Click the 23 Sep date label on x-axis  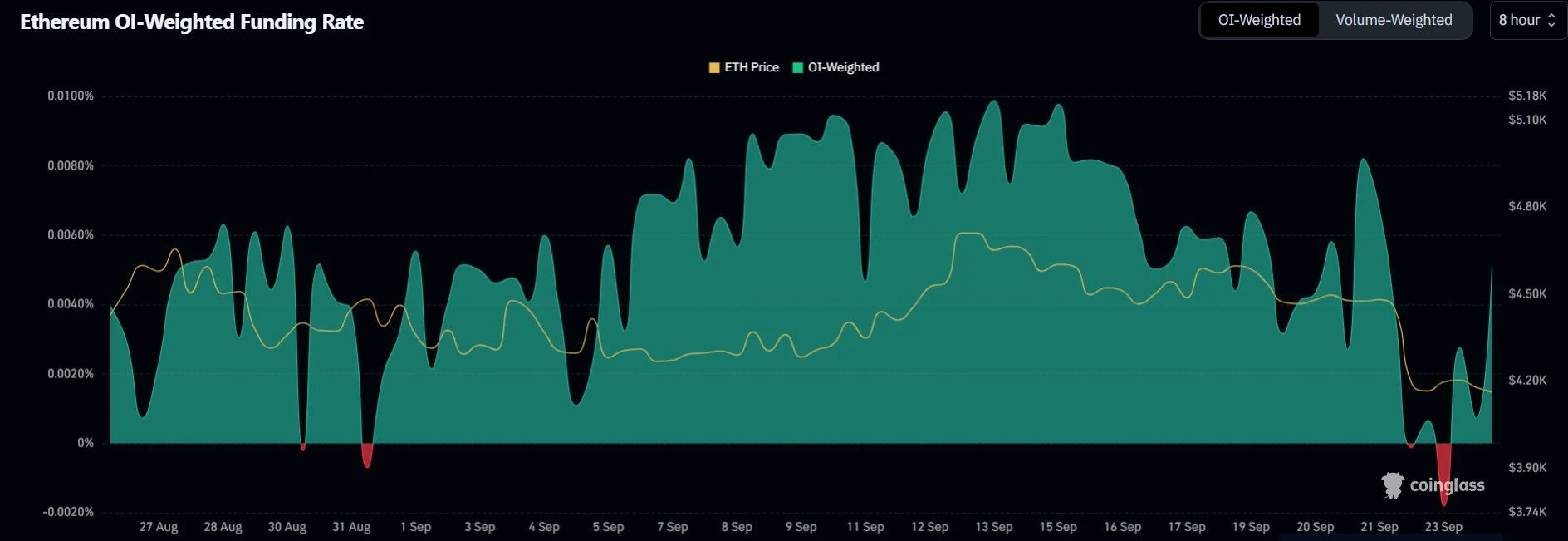point(1443,527)
